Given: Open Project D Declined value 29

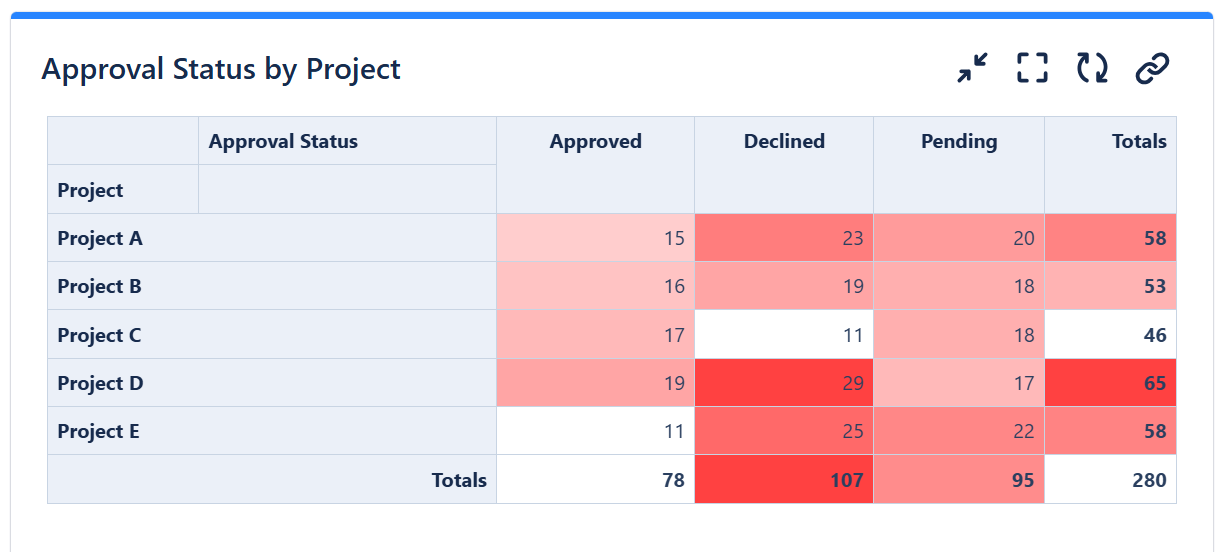Looking at the screenshot, I should 784,383.
